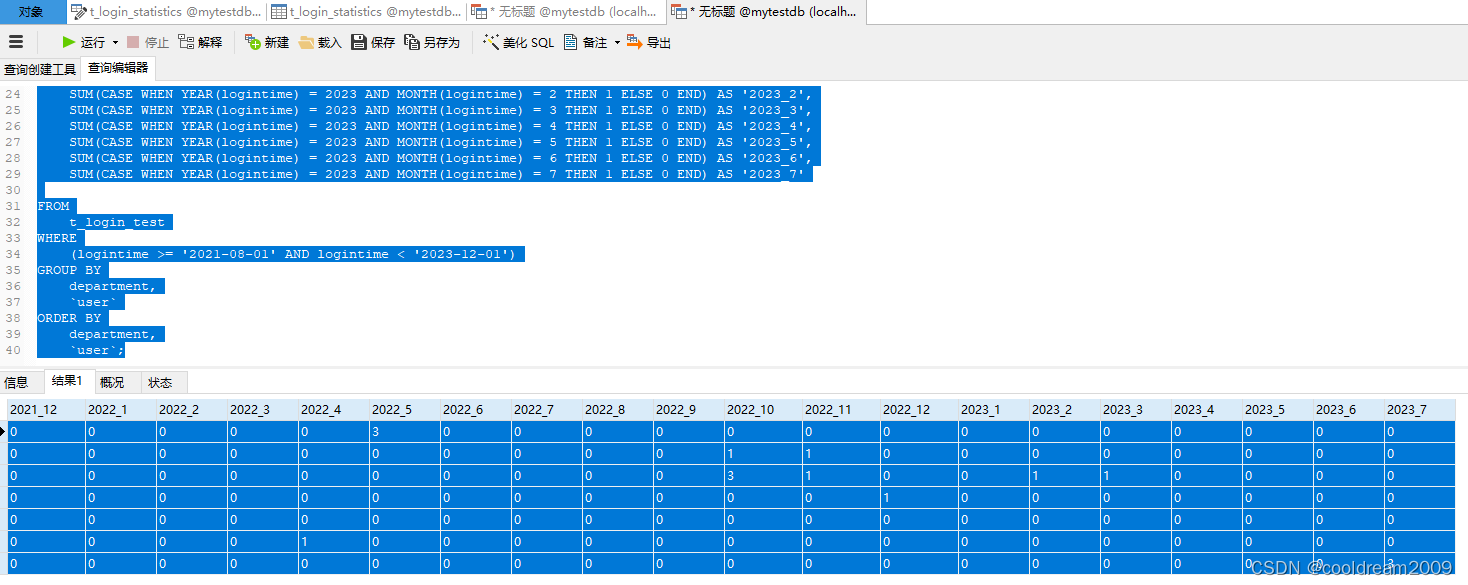Click t_login_test table name in the editor
Viewport: 1468px width, 585px height.
117,222
